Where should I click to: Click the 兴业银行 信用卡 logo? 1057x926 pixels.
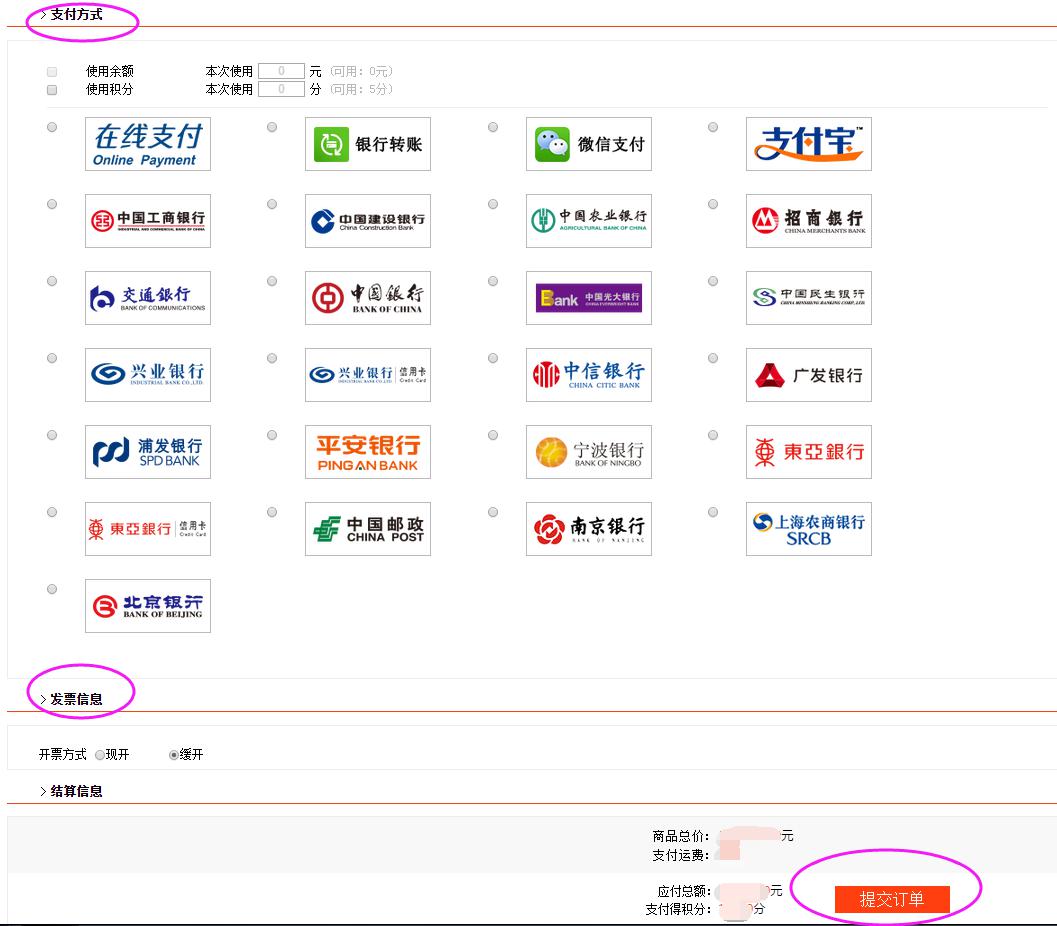(367, 375)
